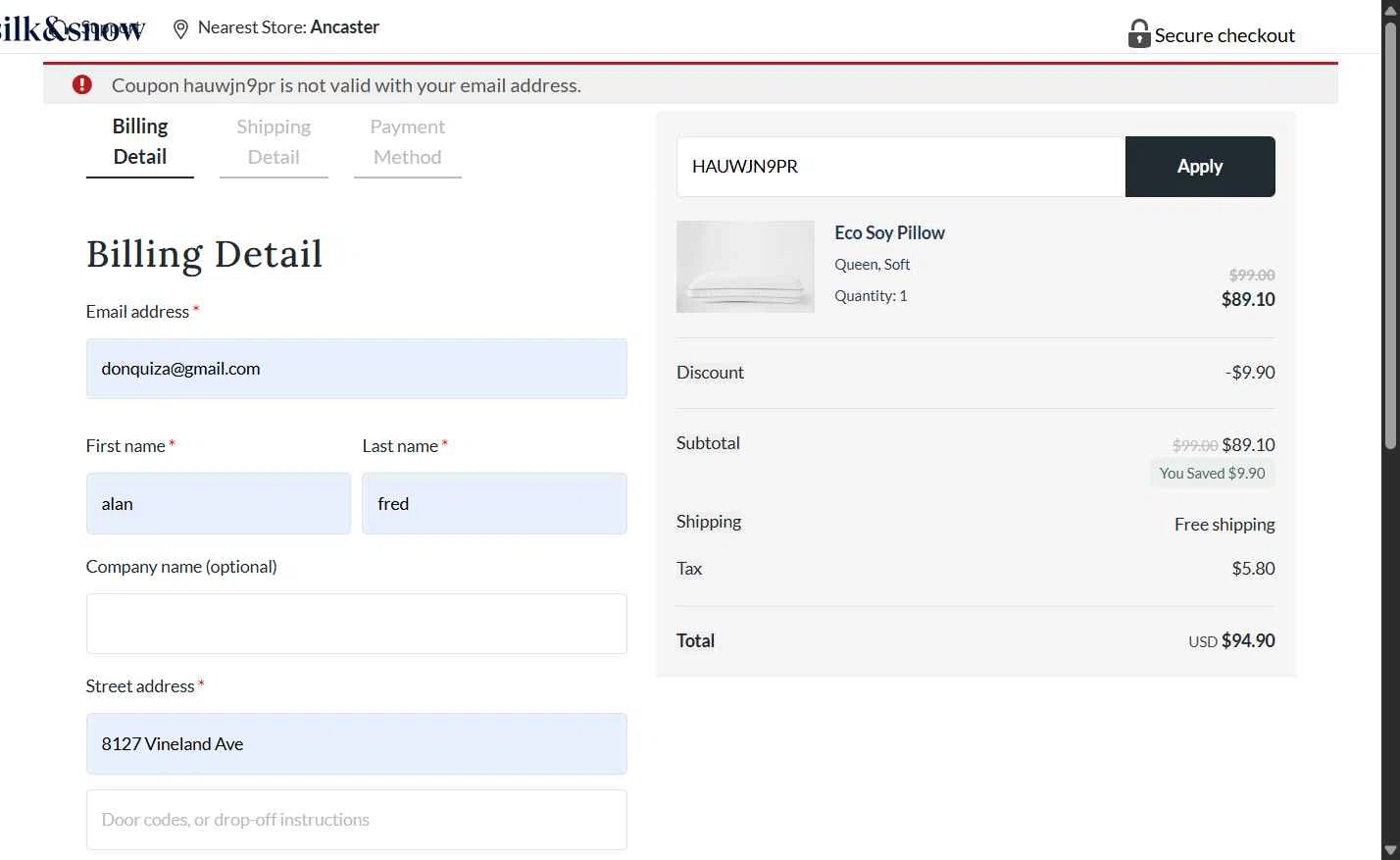Screen dimensions: 1400x860
Task: Open the Nearest Store: Ancaster link
Action: click(x=288, y=27)
